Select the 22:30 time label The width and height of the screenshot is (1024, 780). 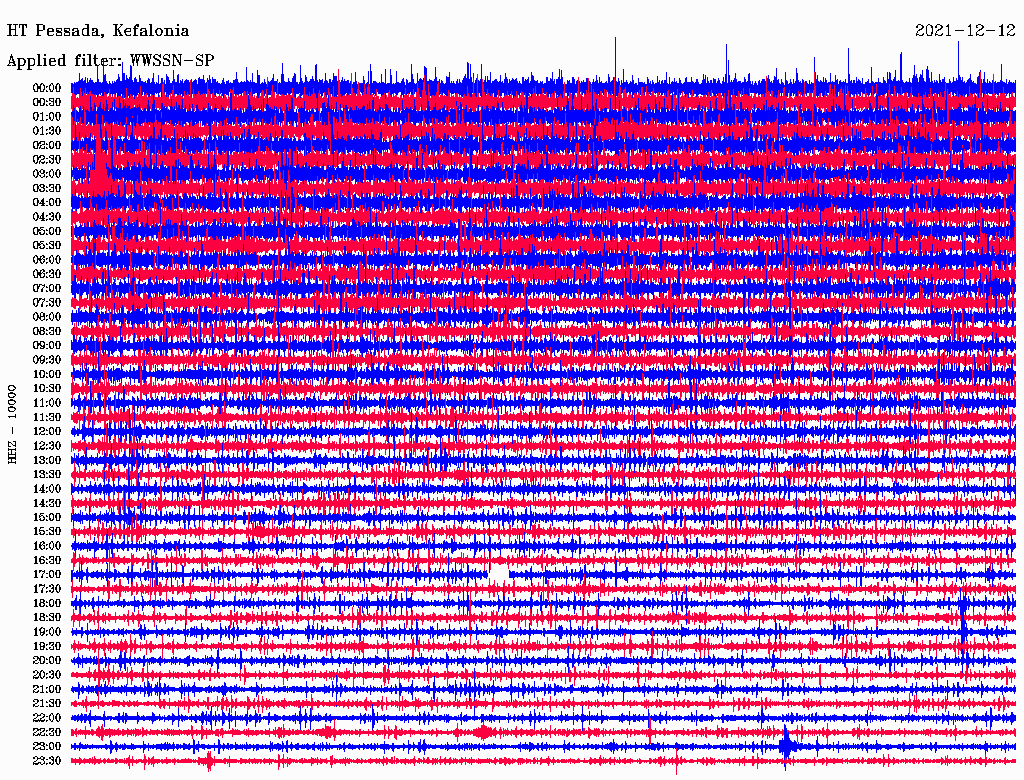tap(47, 732)
